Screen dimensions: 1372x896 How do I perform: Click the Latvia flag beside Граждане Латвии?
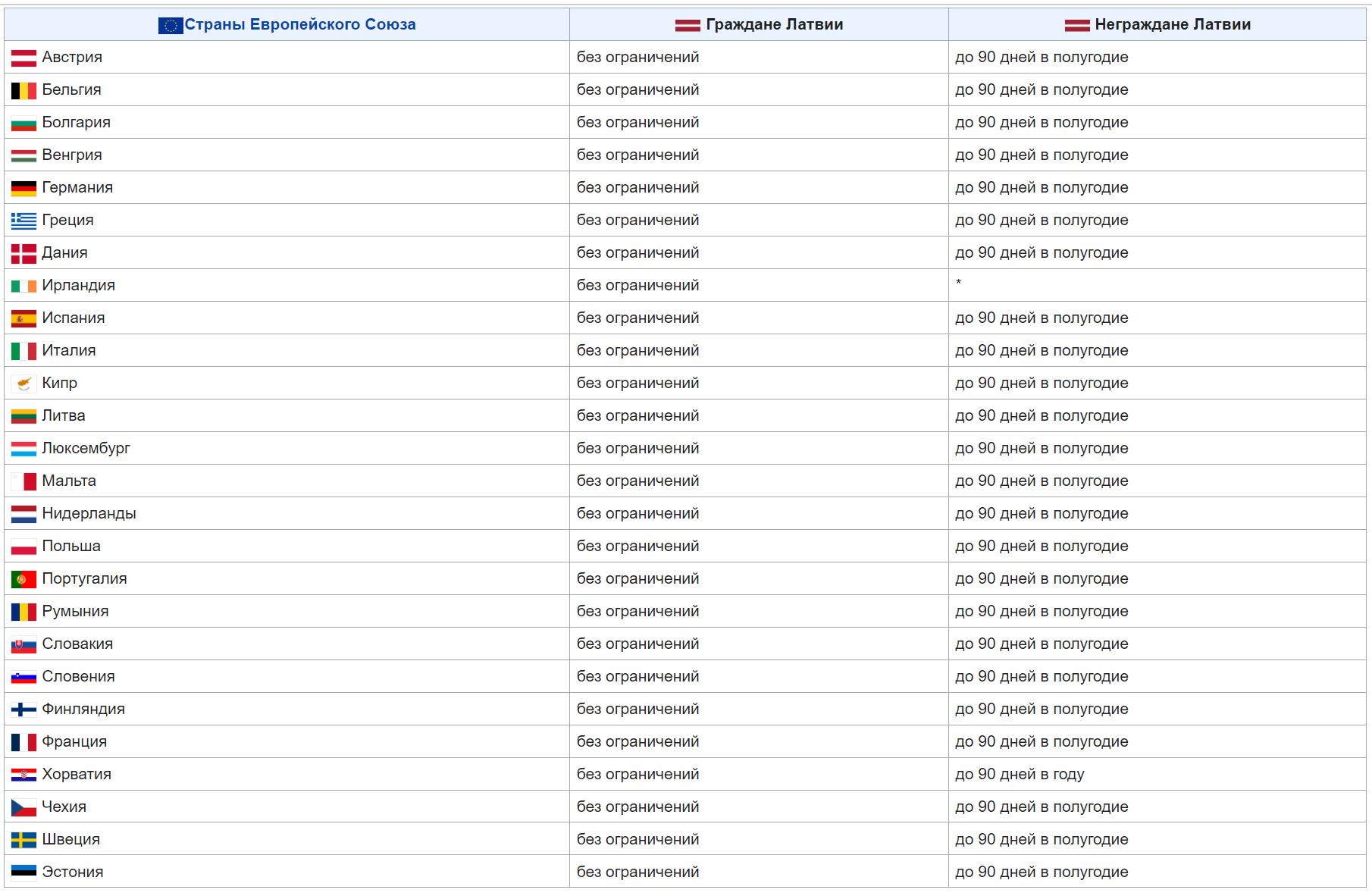(688, 26)
